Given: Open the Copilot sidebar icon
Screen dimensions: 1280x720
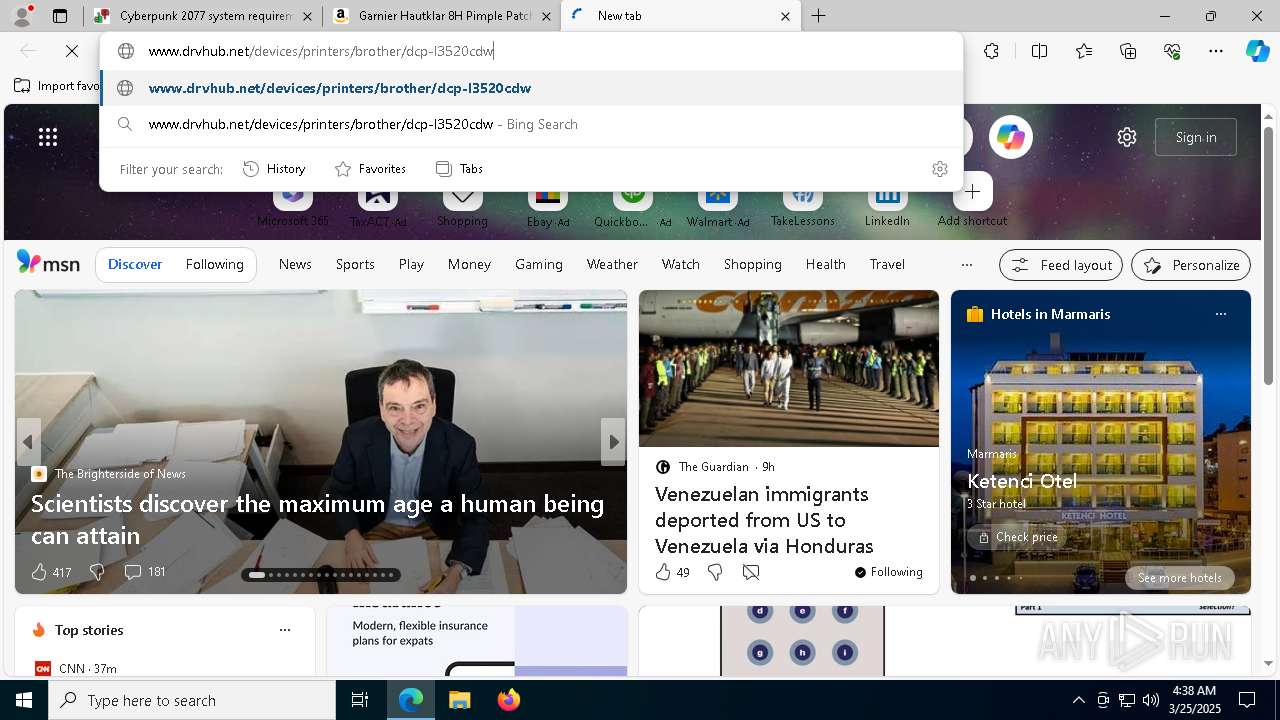Looking at the screenshot, I should pos(1257,51).
